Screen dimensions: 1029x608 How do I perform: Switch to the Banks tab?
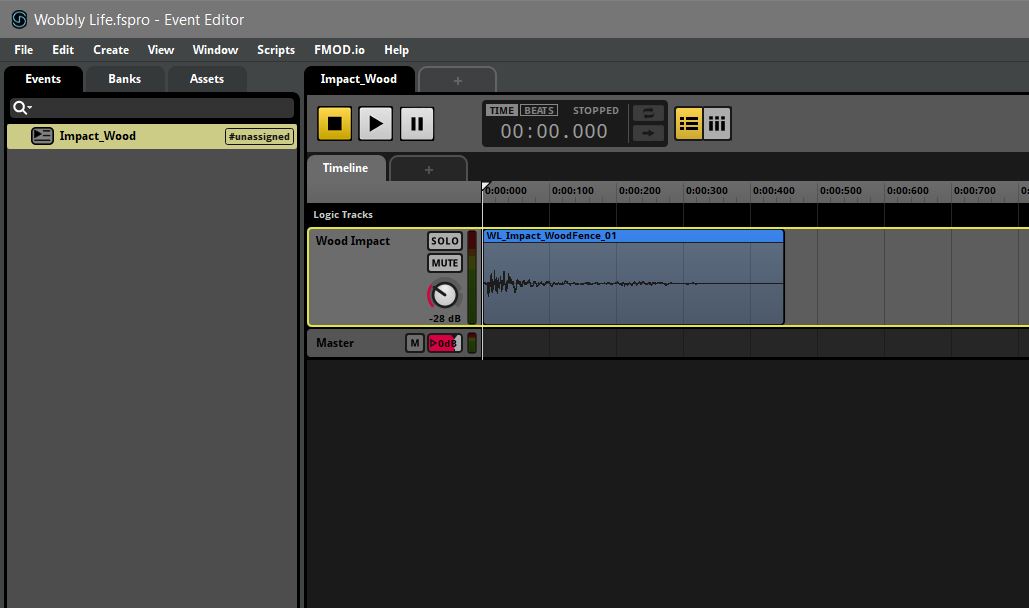coord(125,79)
